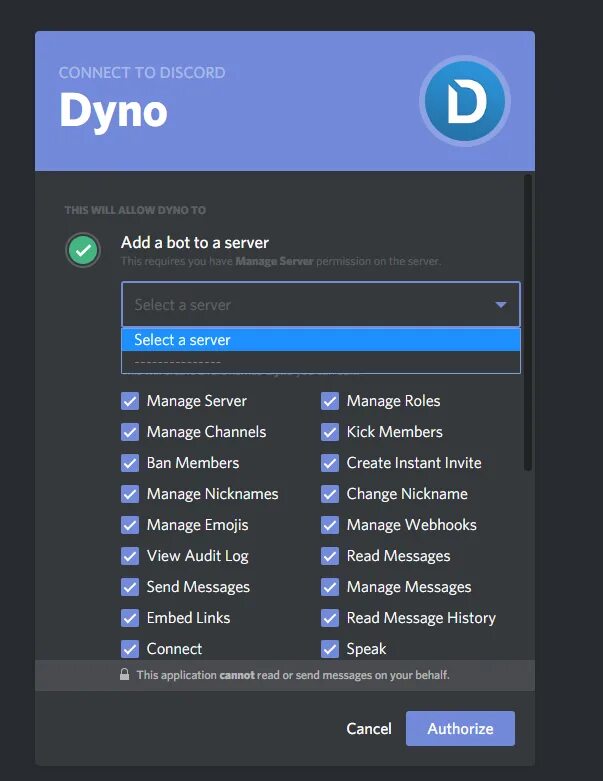
Task: Uncheck the Read Message History permission
Action: (330, 618)
